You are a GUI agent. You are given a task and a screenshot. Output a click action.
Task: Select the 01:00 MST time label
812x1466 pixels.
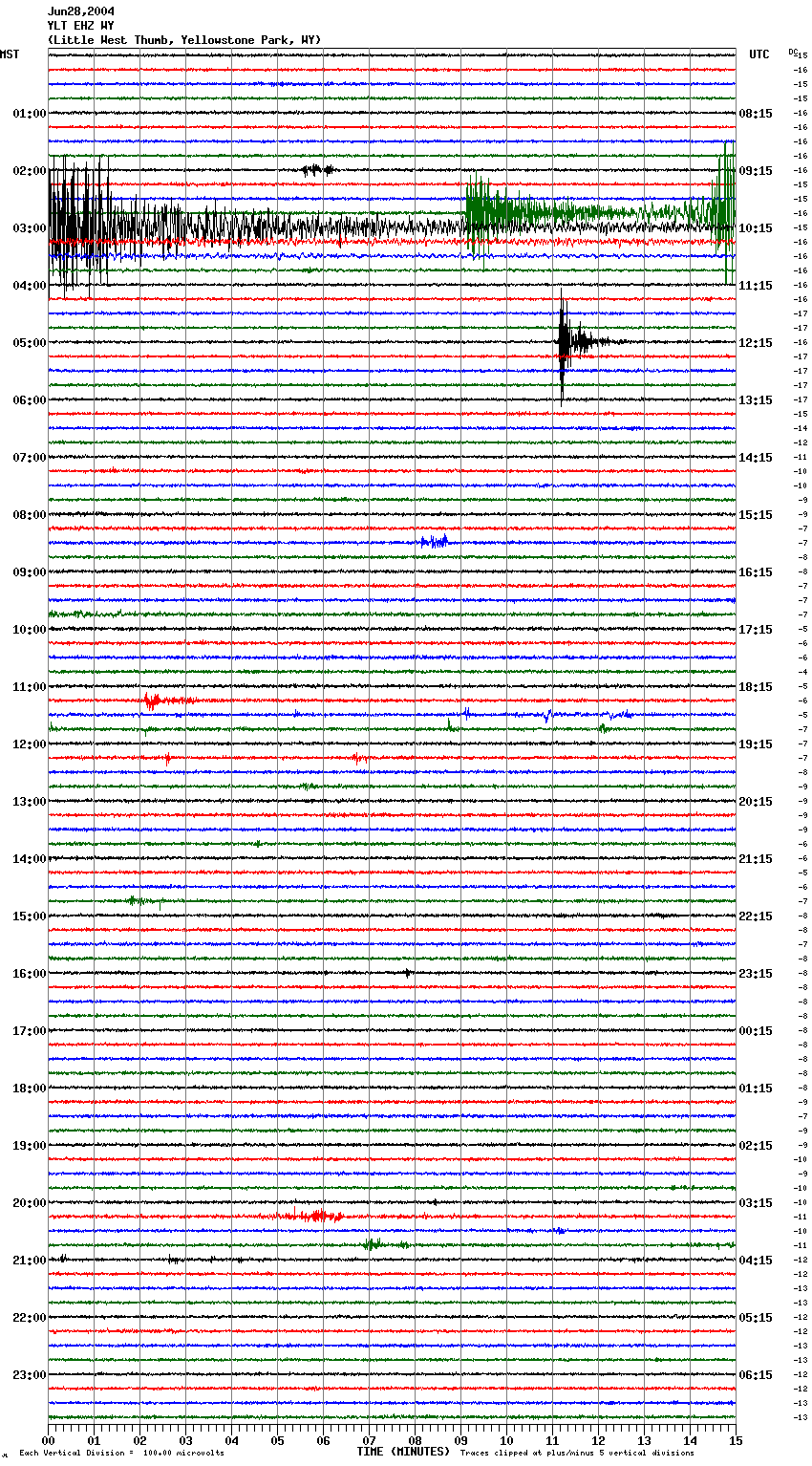point(30,114)
